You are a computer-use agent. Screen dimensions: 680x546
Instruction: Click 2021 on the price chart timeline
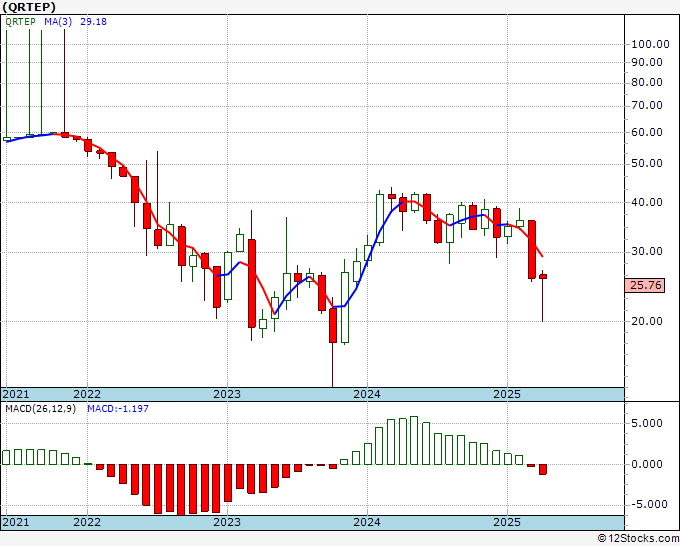coord(16,394)
